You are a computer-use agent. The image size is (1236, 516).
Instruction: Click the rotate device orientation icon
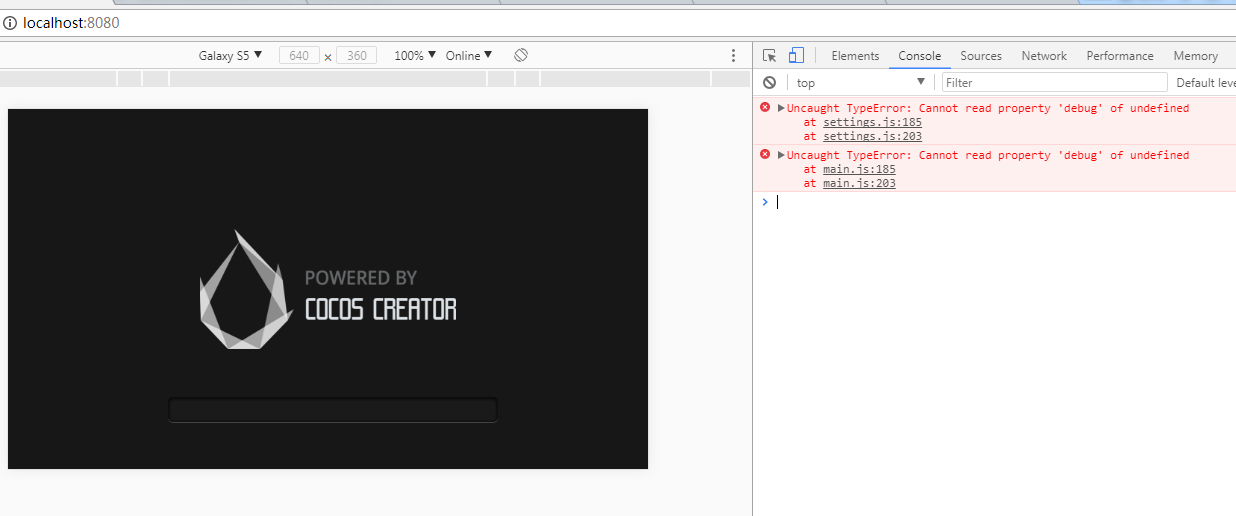click(521, 55)
